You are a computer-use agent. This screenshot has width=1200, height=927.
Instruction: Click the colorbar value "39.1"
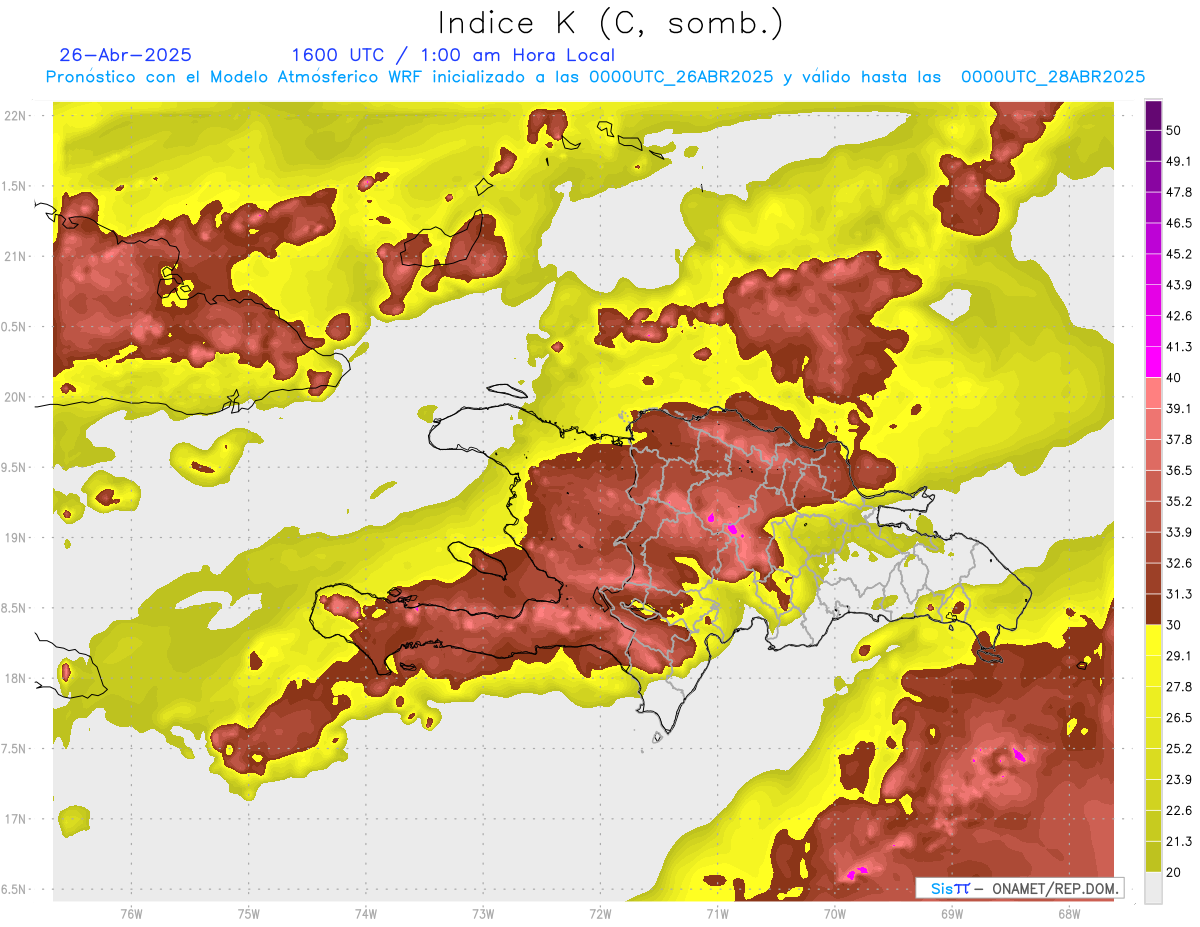pos(1179,409)
